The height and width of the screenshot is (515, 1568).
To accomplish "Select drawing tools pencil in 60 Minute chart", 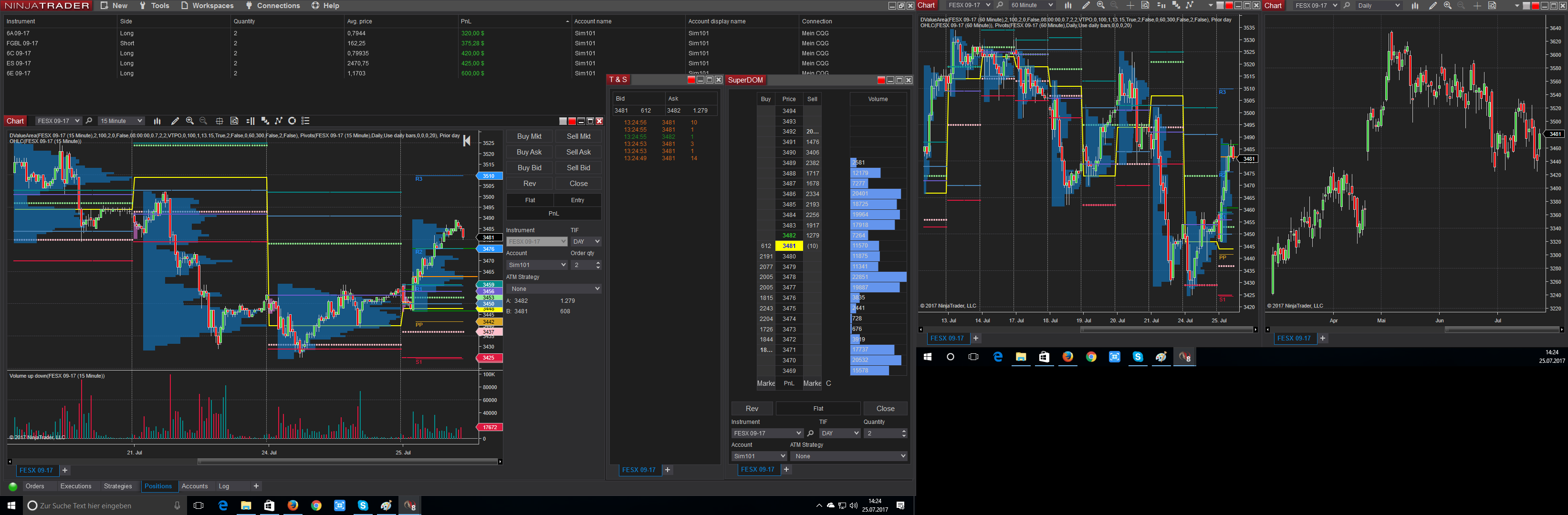I will [x=1086, y=5].
